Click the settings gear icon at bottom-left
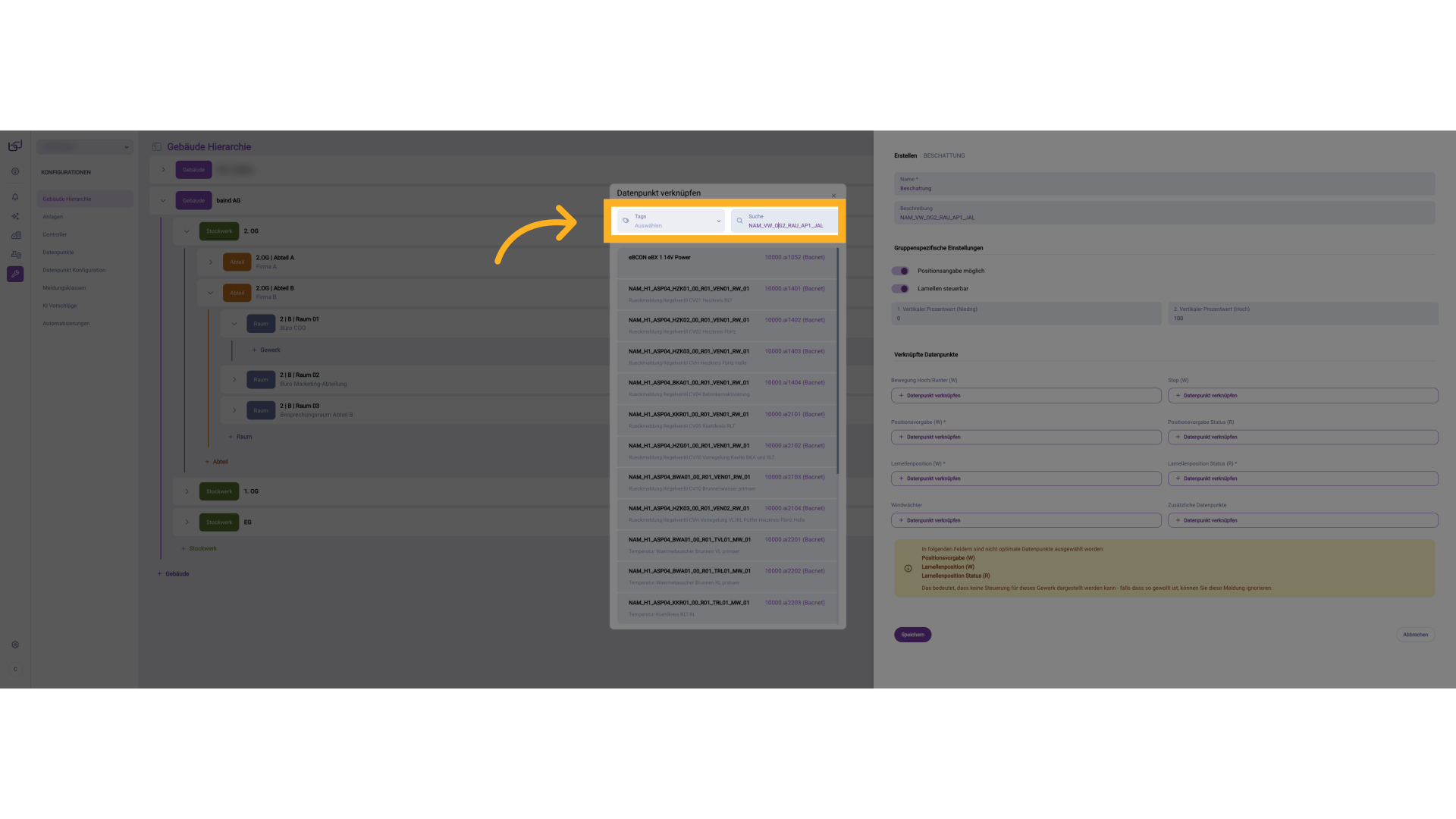This screenshot has width=1456, height=819. click(15, 645)
